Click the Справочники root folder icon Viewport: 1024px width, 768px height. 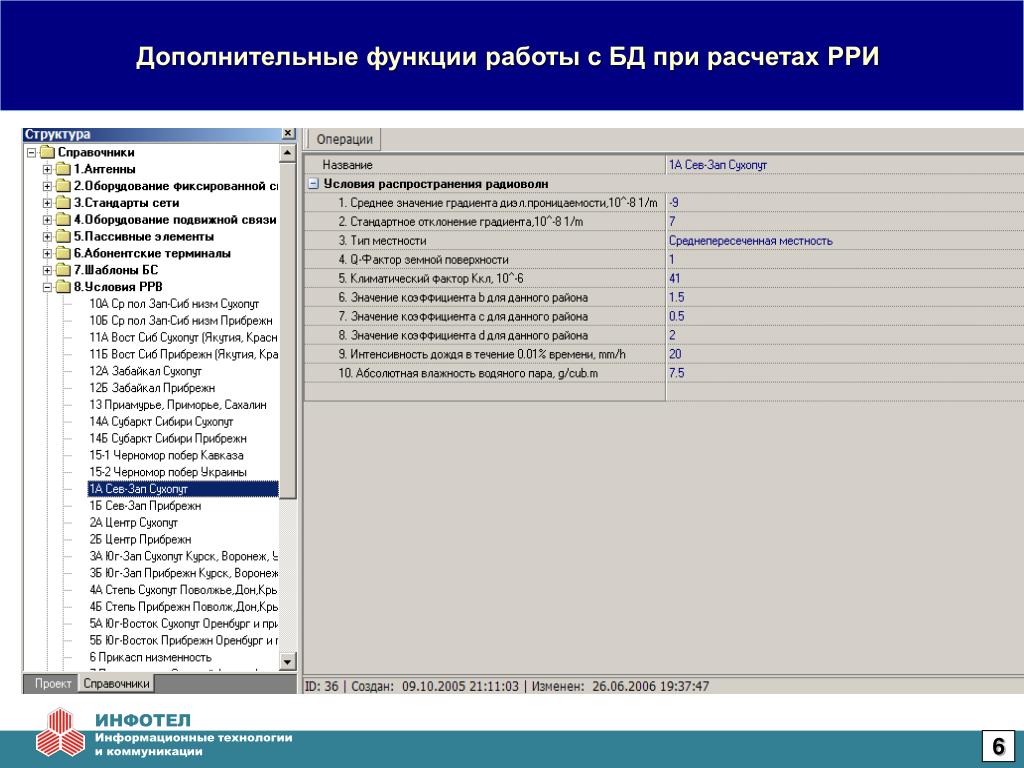point(48,153)
